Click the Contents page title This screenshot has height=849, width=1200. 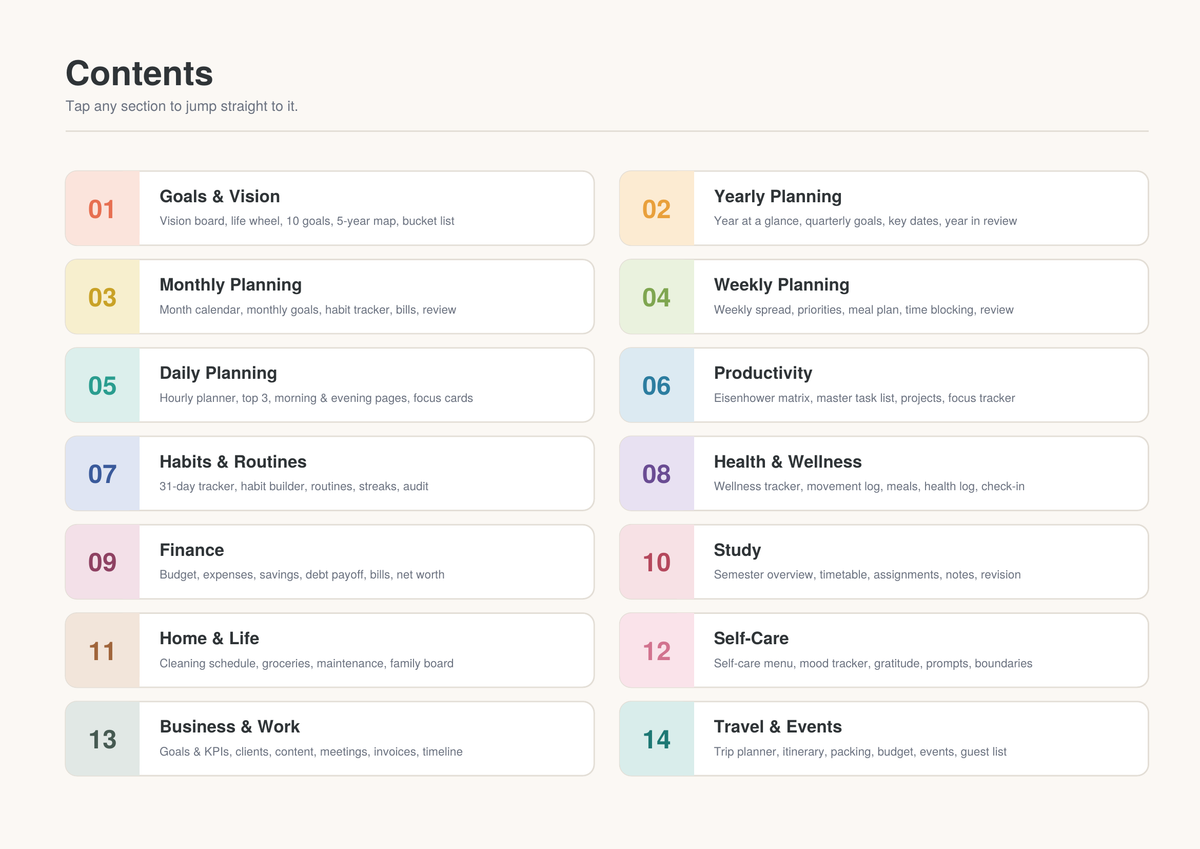pyautogui.click(x=139, y=74)
